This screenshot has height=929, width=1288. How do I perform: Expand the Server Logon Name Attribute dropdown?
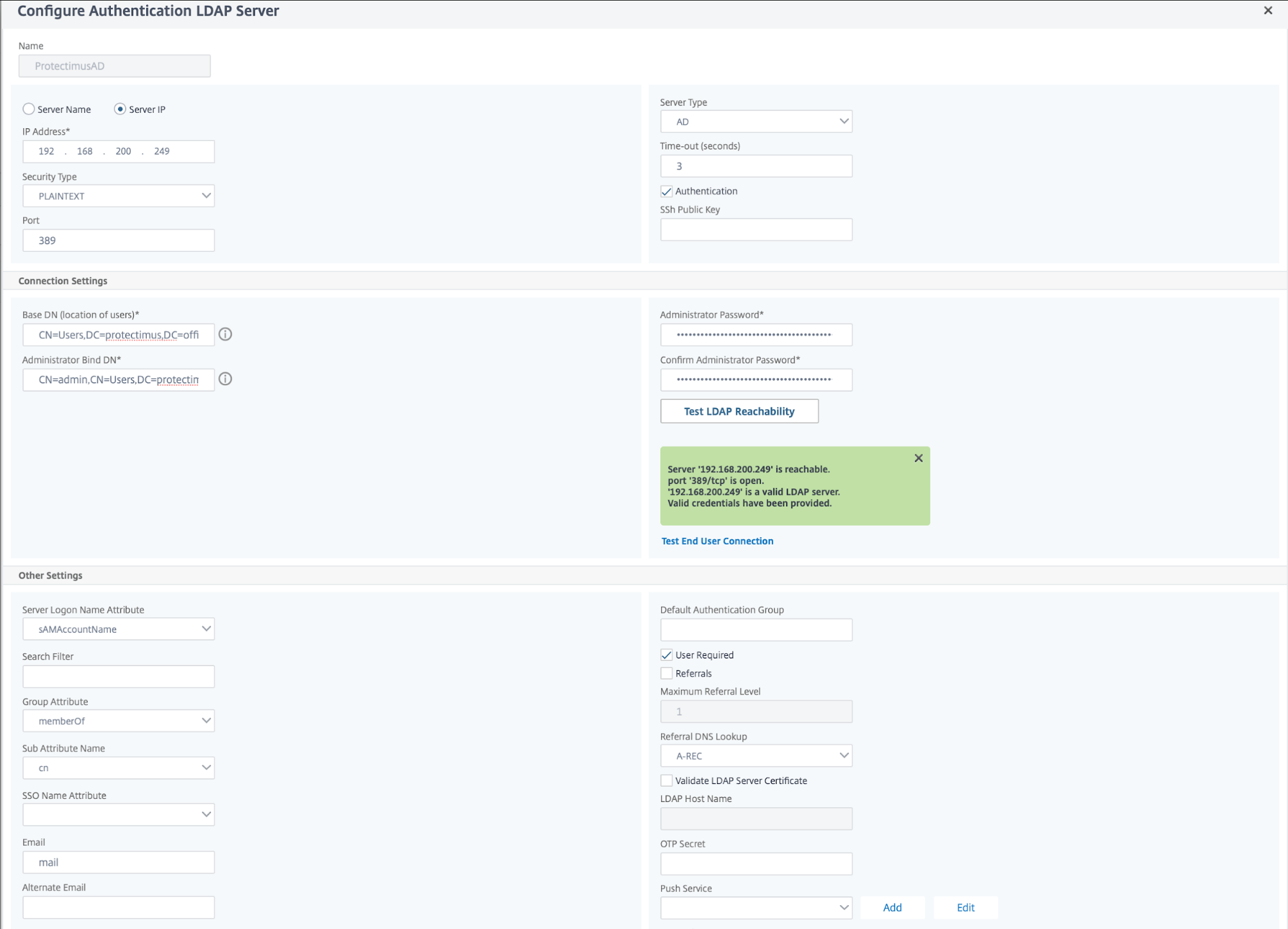click(205, 628)
